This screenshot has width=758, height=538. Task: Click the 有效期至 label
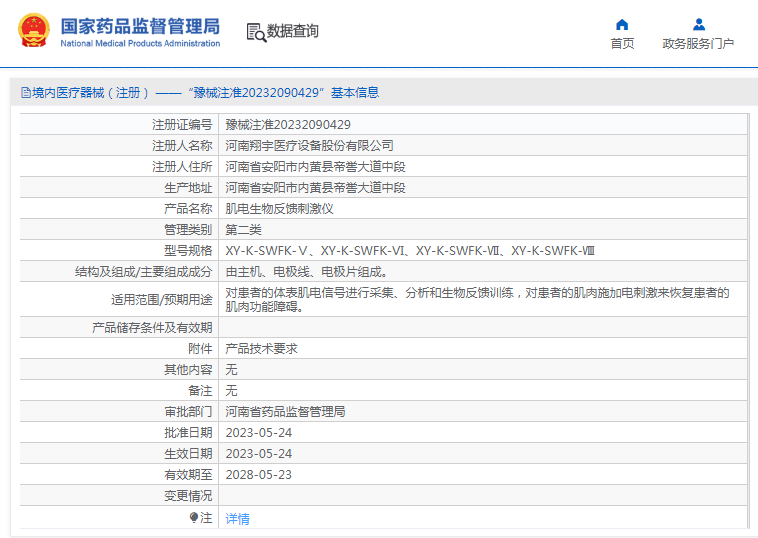(x=188, y=475)
